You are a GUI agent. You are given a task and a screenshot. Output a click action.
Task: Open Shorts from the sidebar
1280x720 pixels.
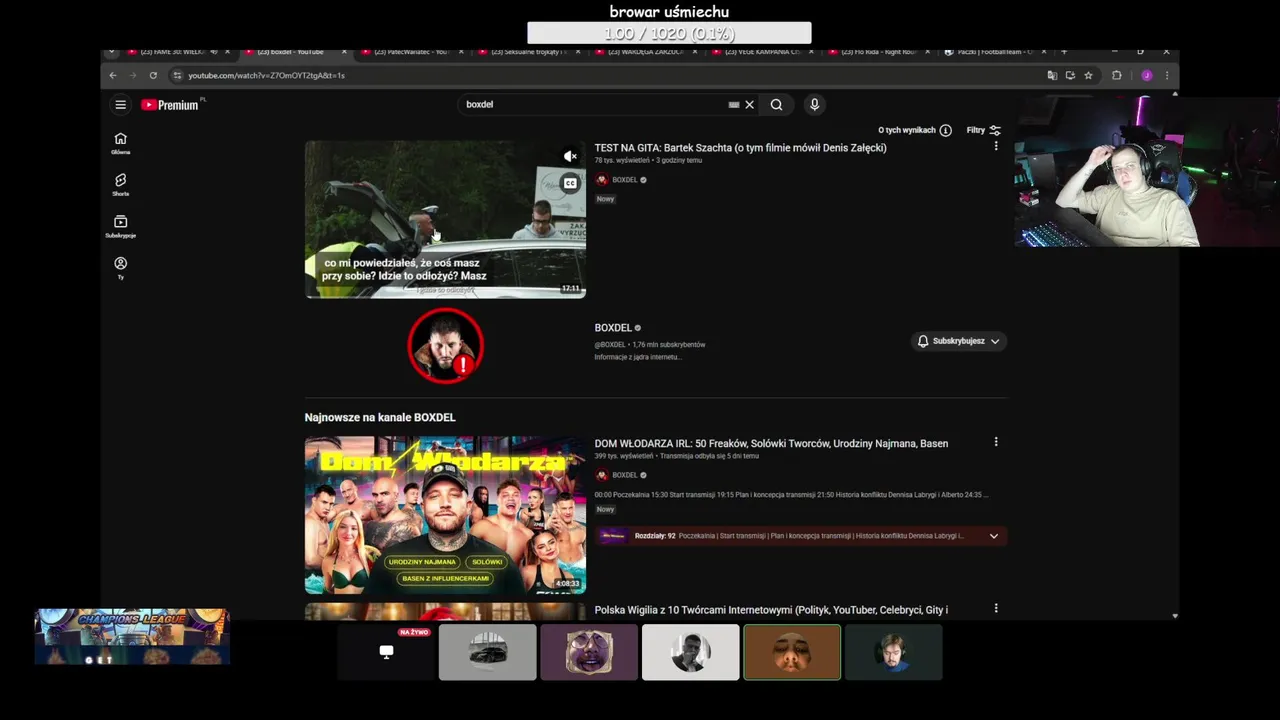(x=120, y=185)
